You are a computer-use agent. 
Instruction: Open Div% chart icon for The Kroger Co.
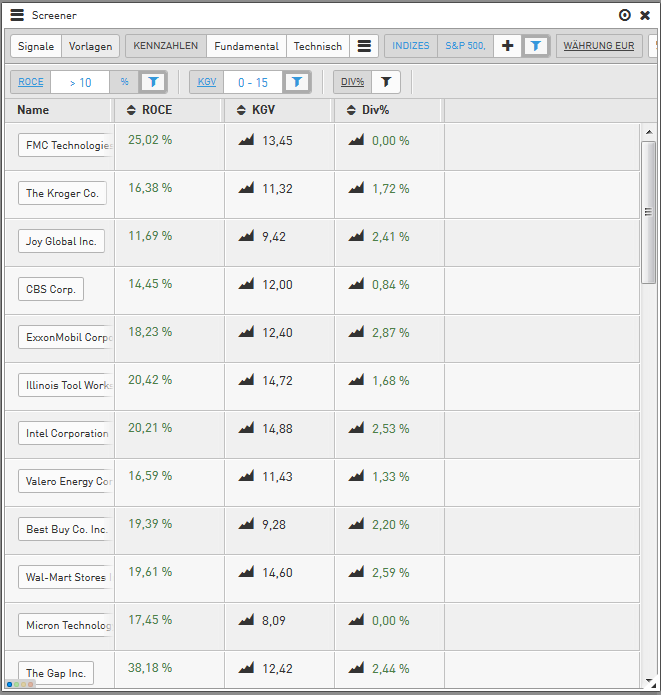pos(356,187)
